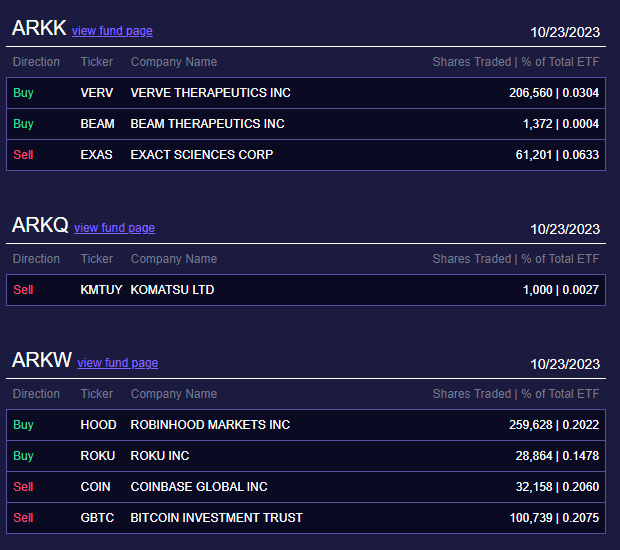Click the ARKQ fund heading
Image resolution: width=620 pixels, height=550 pixels.
40,225
